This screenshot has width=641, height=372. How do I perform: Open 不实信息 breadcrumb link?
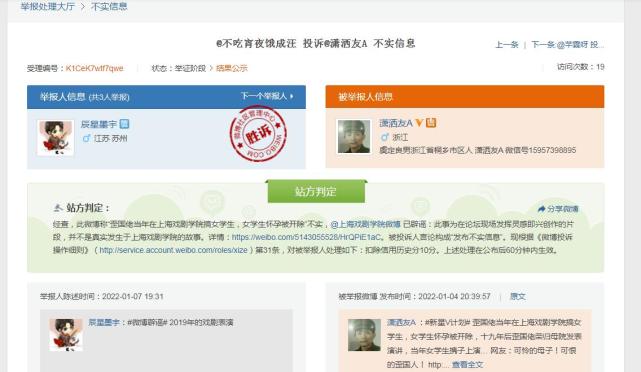[109, 7]
